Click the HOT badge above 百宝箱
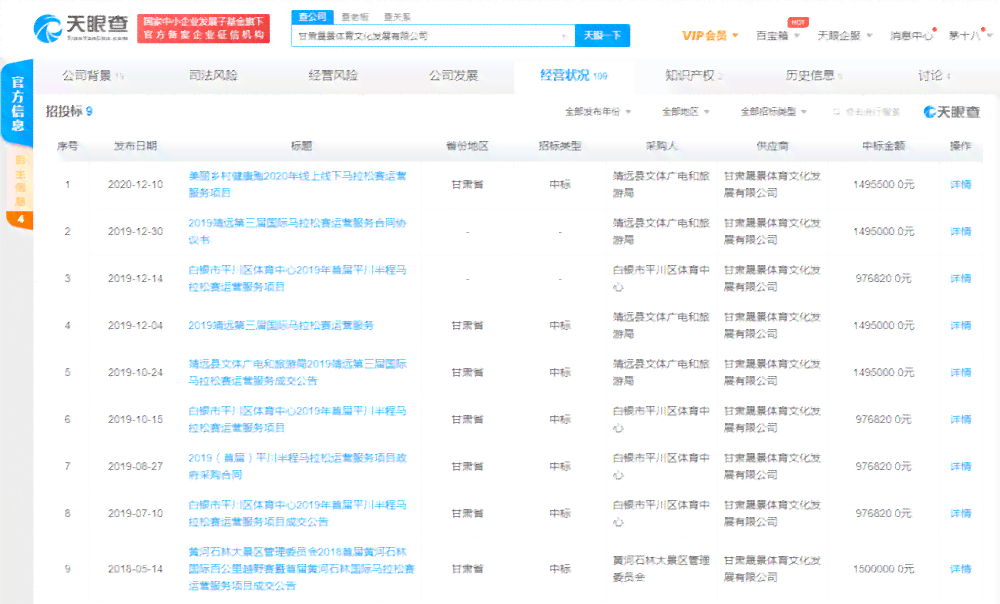 tap(798, 22)
